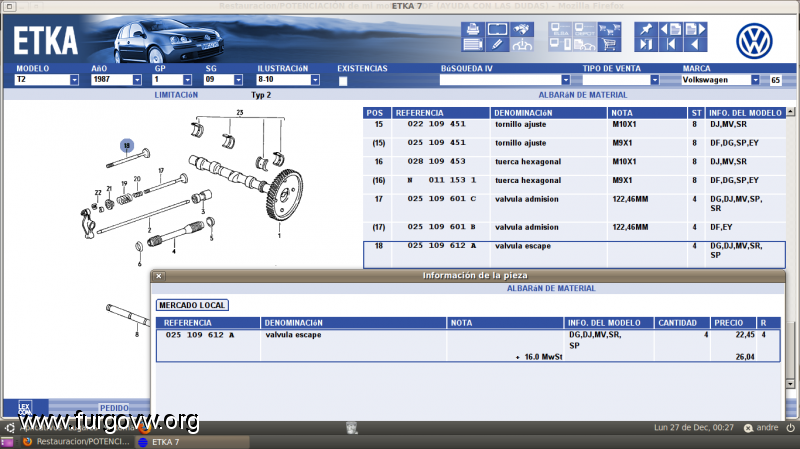The image size is (800, 449).
Task: Click the Ubuntu logo menu icon
Action: point(10,428)
